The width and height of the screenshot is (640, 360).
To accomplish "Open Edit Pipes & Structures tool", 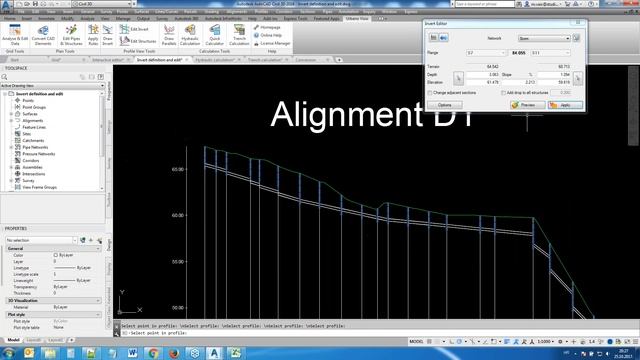I will (71, 35).
